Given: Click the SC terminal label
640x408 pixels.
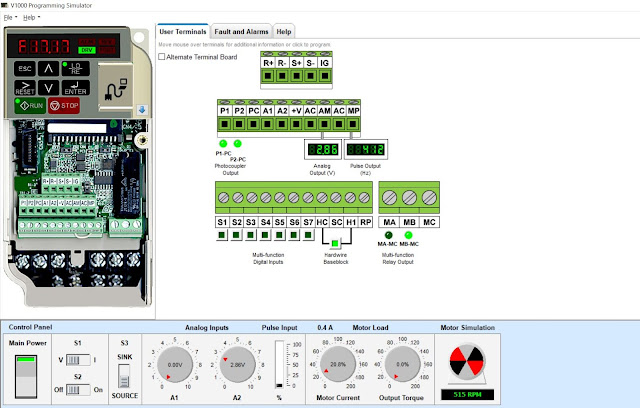Looking at the screenshot, I should click(337, 222).
